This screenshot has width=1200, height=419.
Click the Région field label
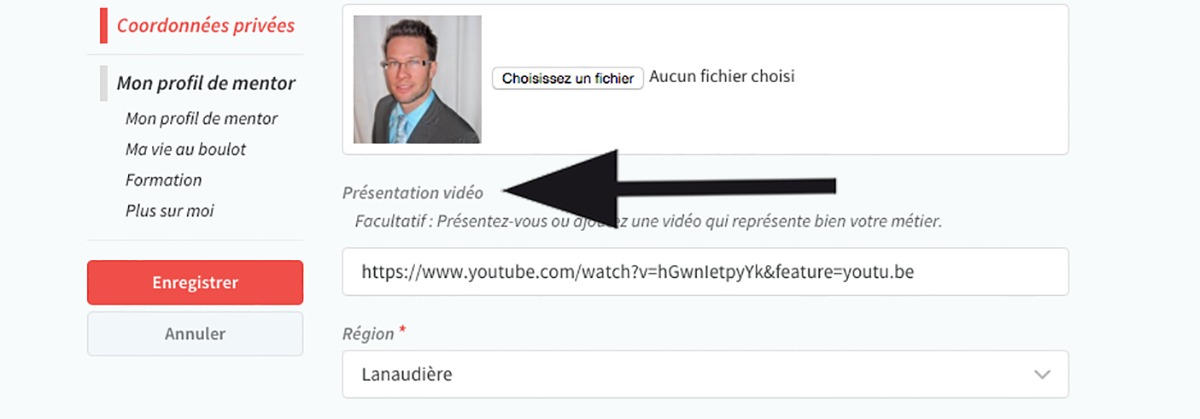pyautogui.click(x=369, y=331)
